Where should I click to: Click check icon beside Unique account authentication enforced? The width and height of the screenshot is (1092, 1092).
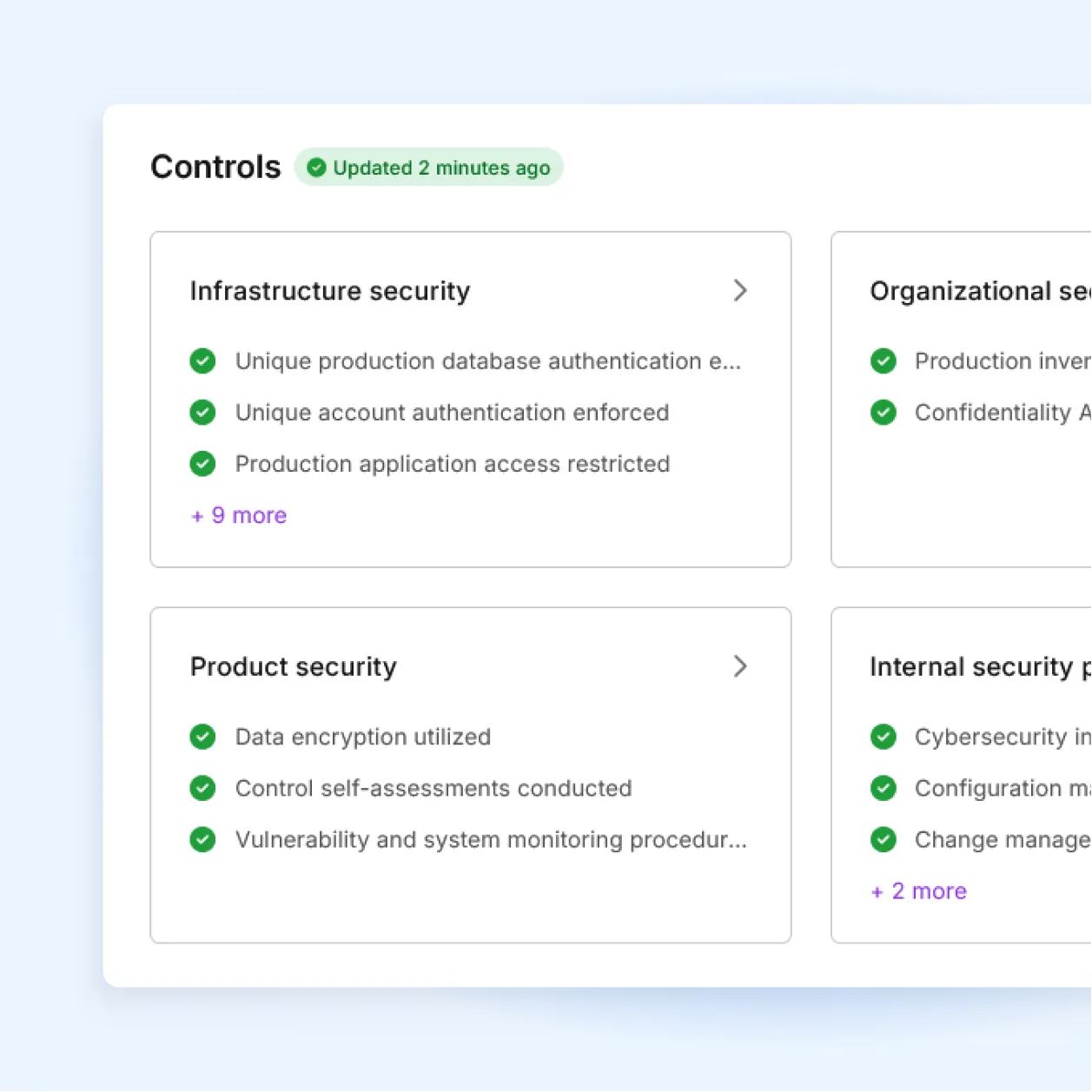[202, 412]
